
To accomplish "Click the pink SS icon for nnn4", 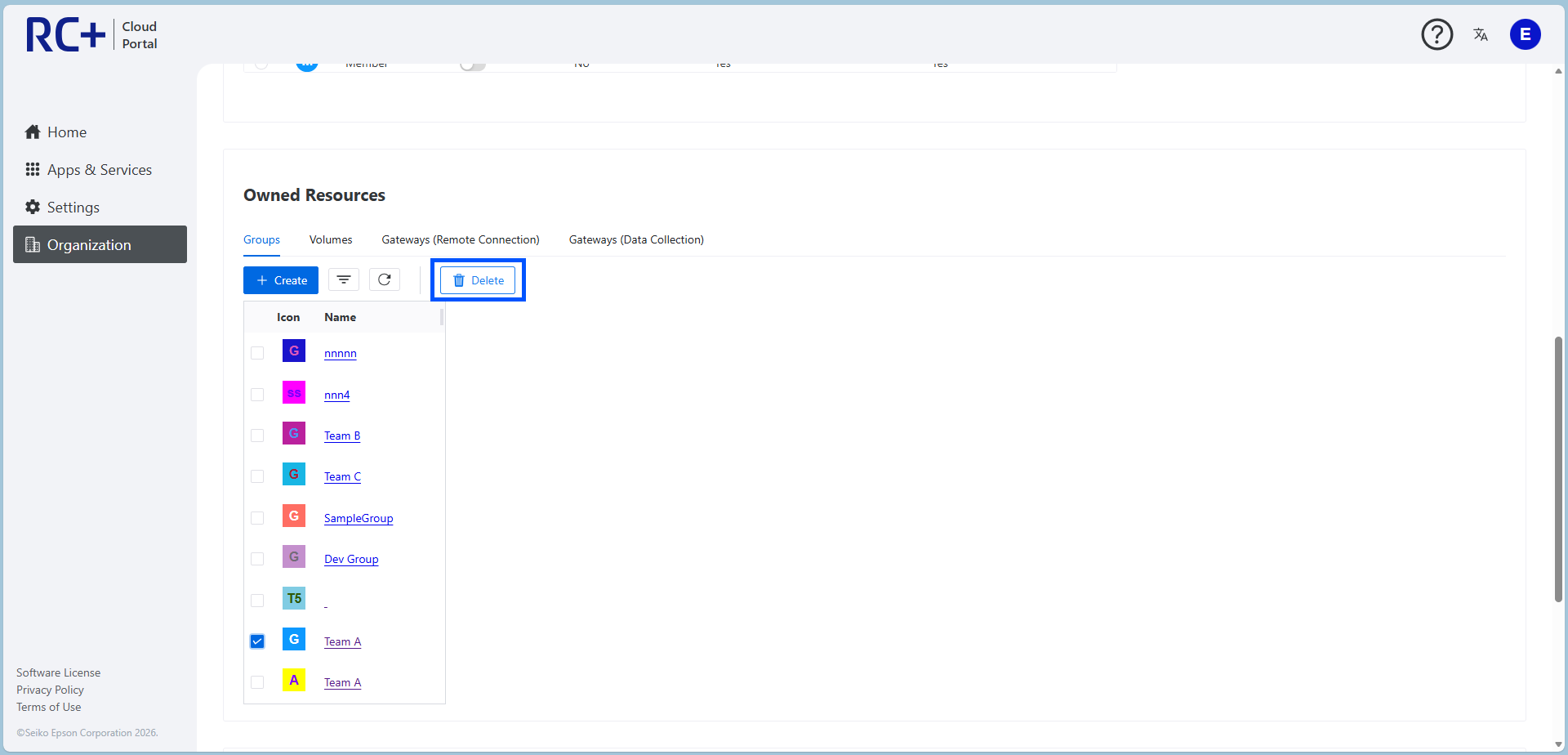I will pos(294,393).
